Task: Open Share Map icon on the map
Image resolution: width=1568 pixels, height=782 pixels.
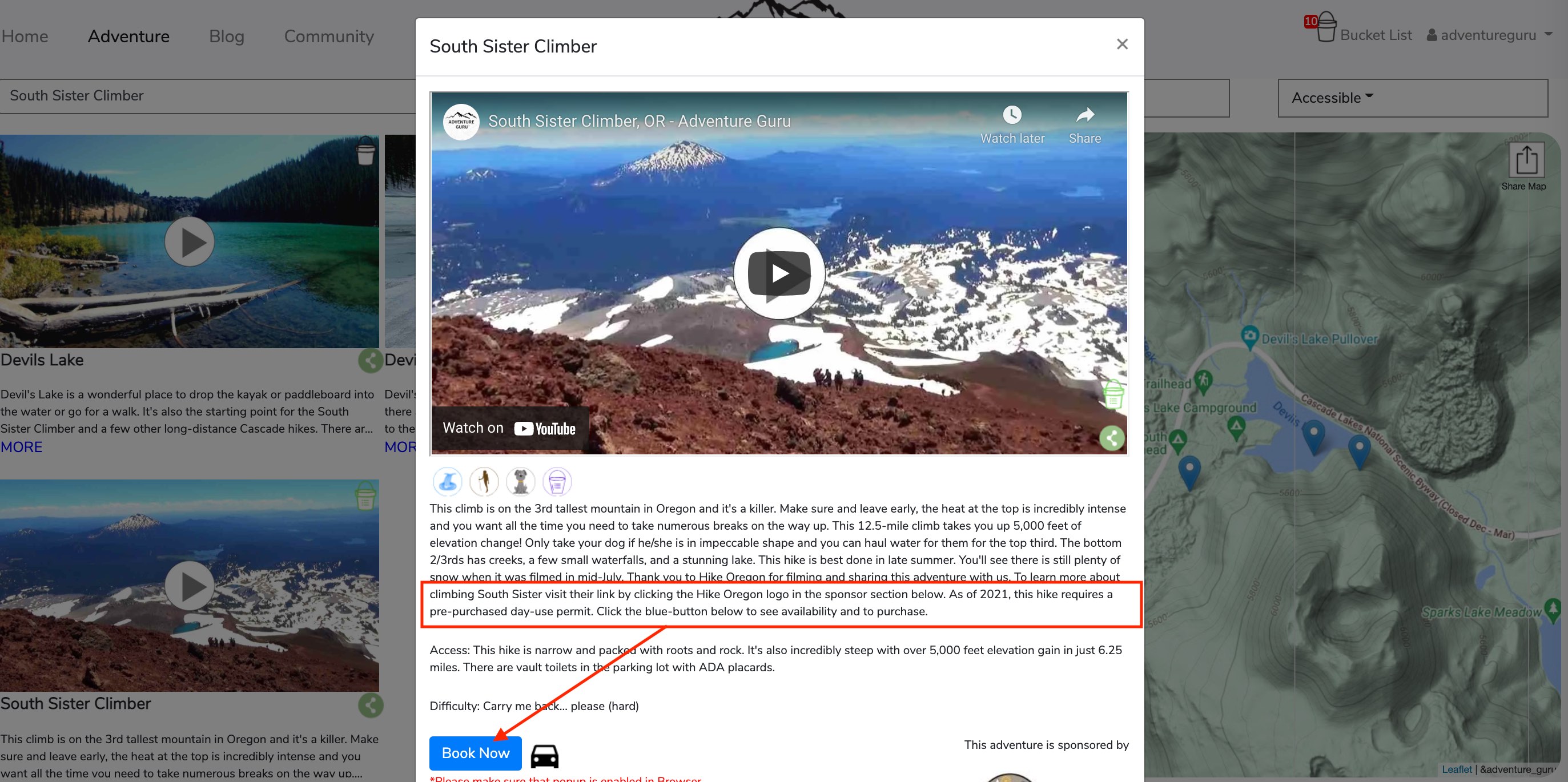Action: pyautogui.click(x=1526, y=160)
